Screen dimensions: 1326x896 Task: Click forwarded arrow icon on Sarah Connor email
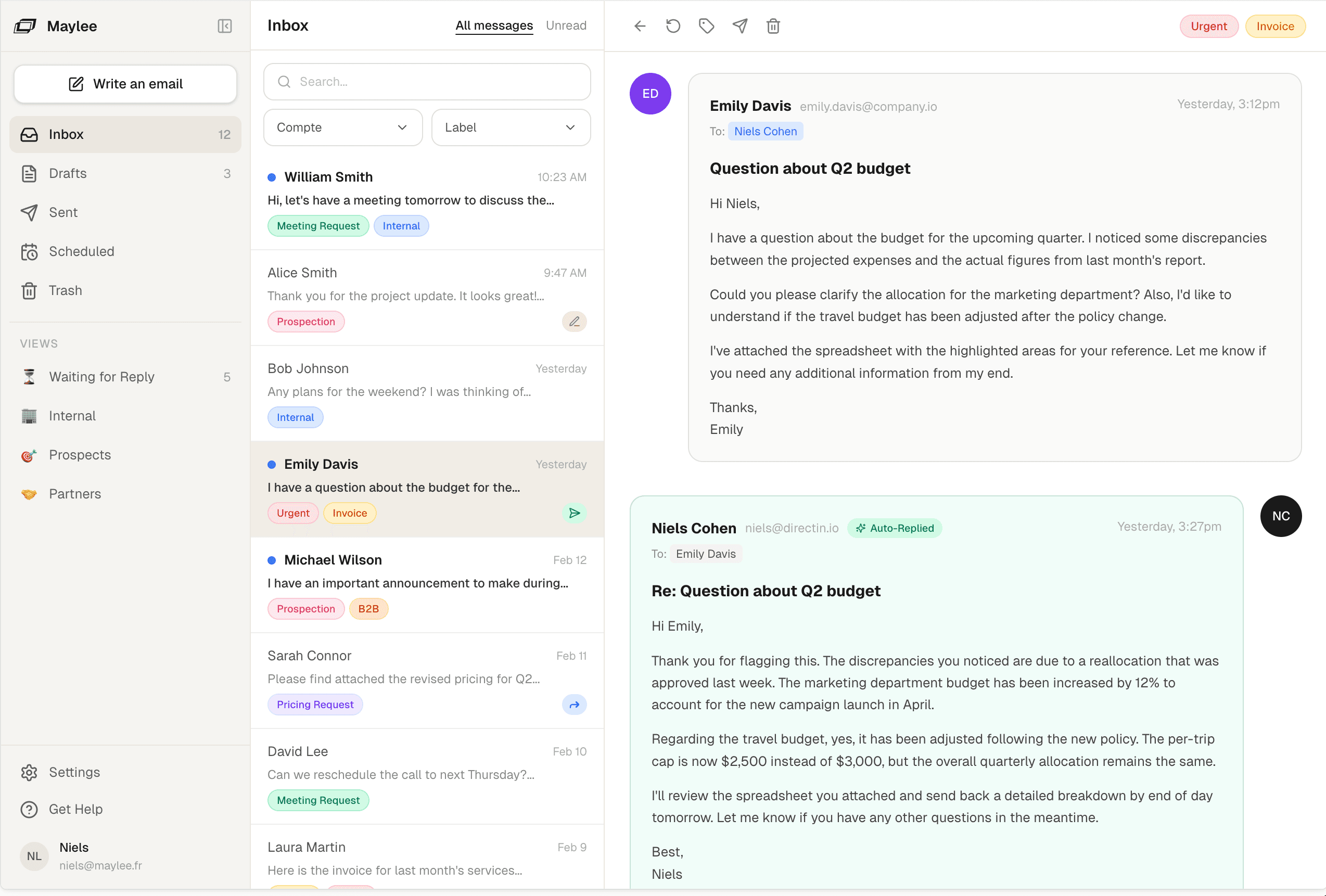574,705
